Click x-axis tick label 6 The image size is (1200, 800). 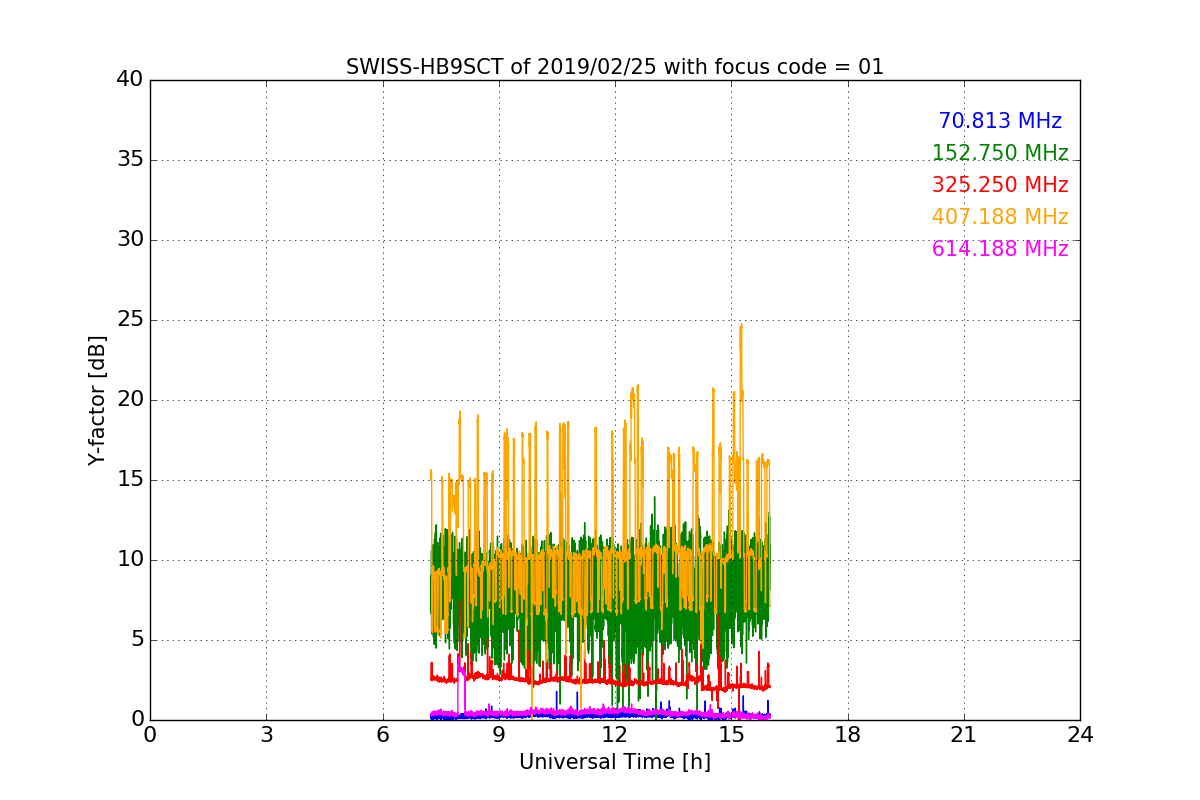[x=382, y=735]
